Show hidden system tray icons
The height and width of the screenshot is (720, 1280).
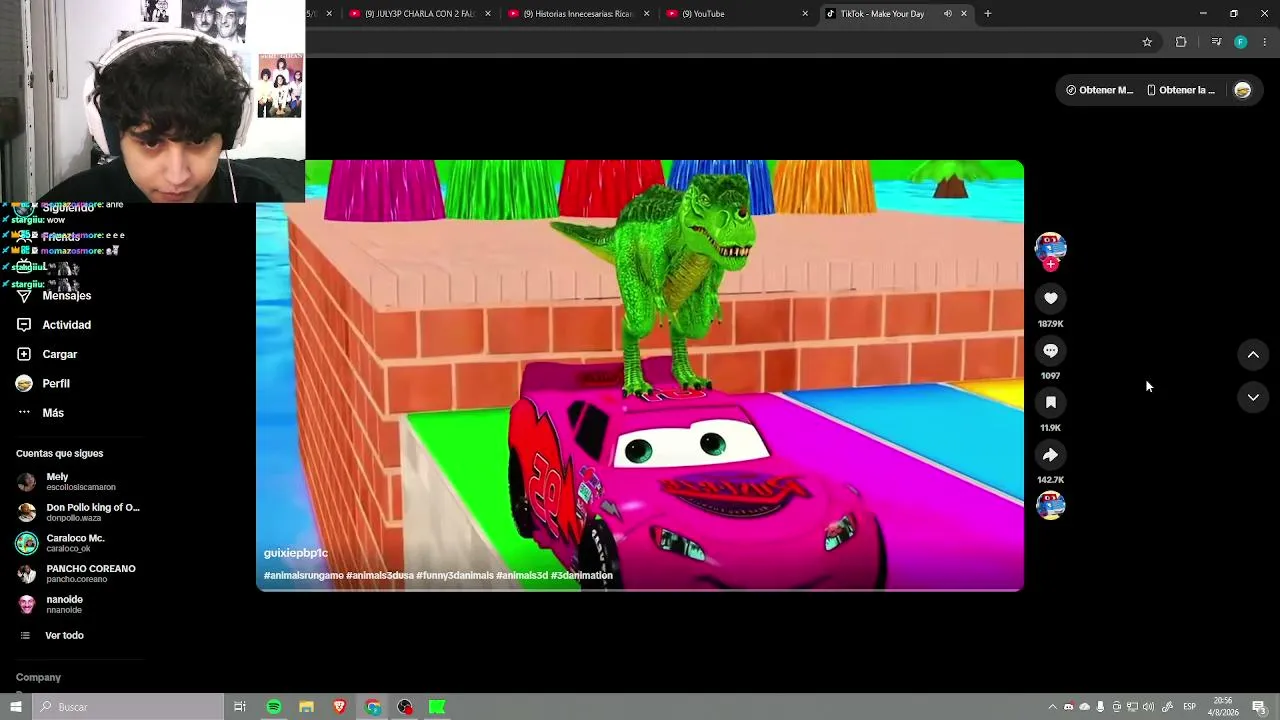pyautogui.click(x=1052, y=707)
